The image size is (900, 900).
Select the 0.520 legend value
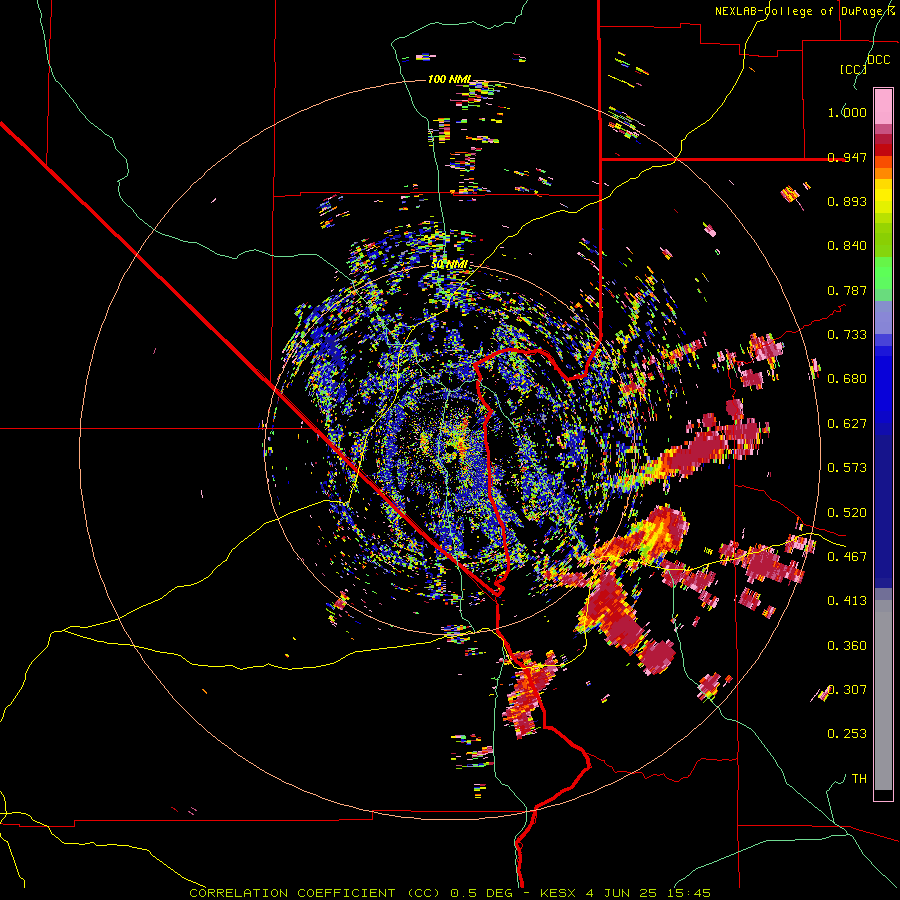pyautogui.click(x=847, y=513)
